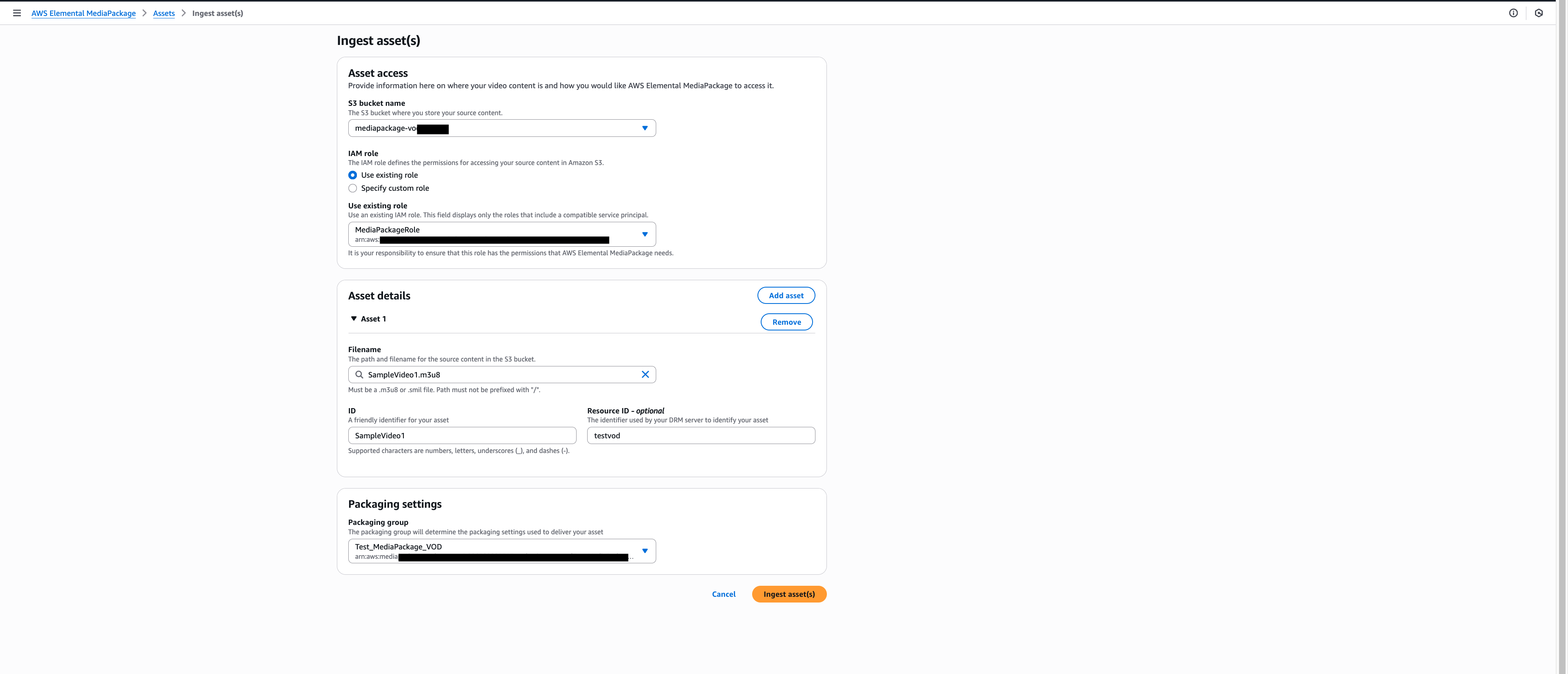
Task: Go to AWS Elemental MediaPackage breadcrumb
Action: point(83,13)
